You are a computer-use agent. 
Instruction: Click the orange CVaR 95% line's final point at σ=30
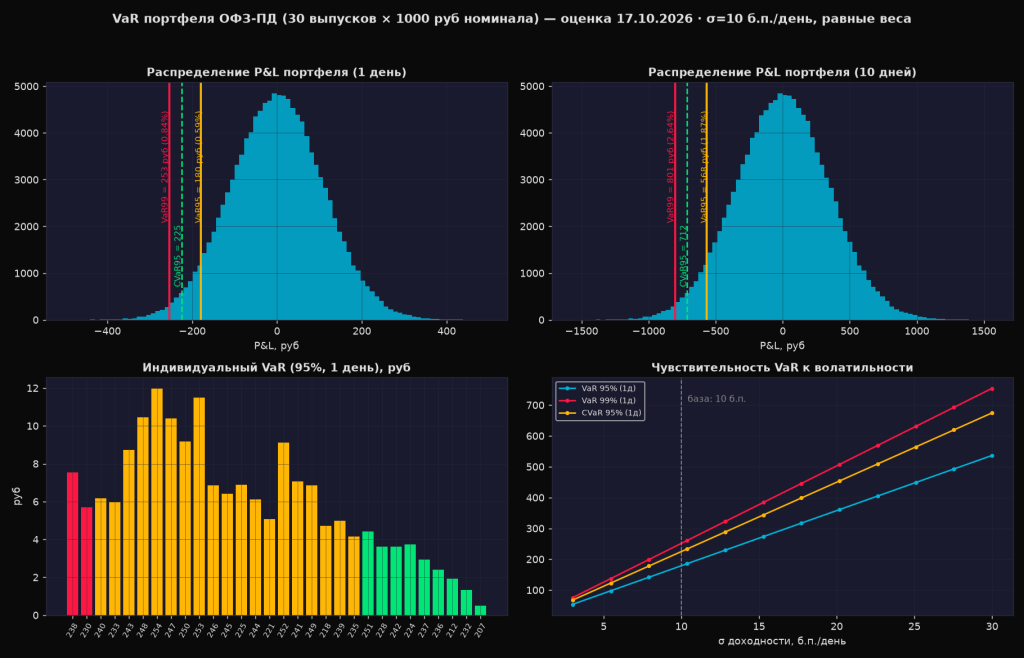992,413
